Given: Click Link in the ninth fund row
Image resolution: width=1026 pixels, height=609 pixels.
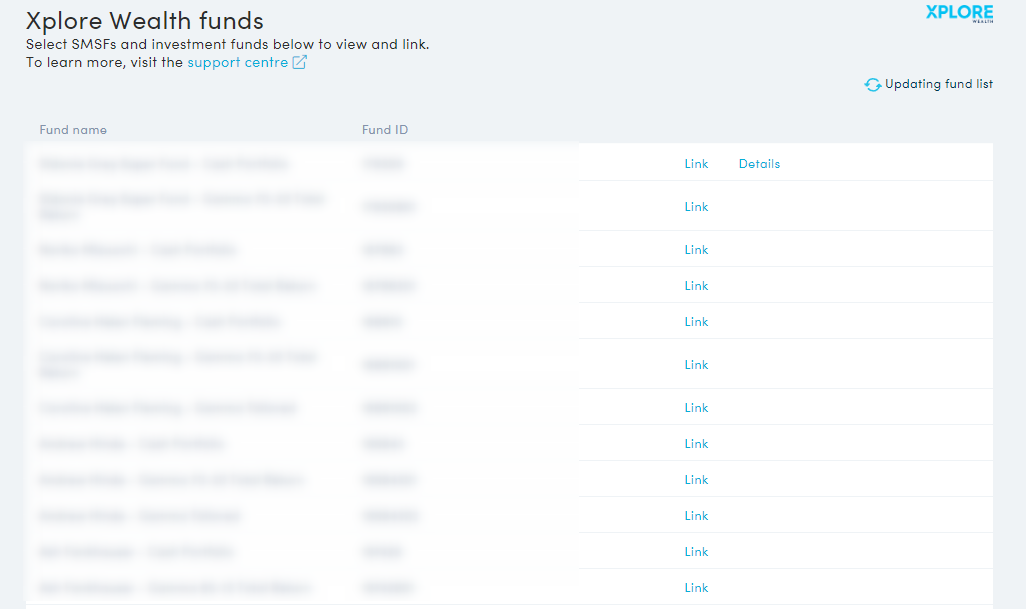Looking at the screenshot, I should [696, 479].
